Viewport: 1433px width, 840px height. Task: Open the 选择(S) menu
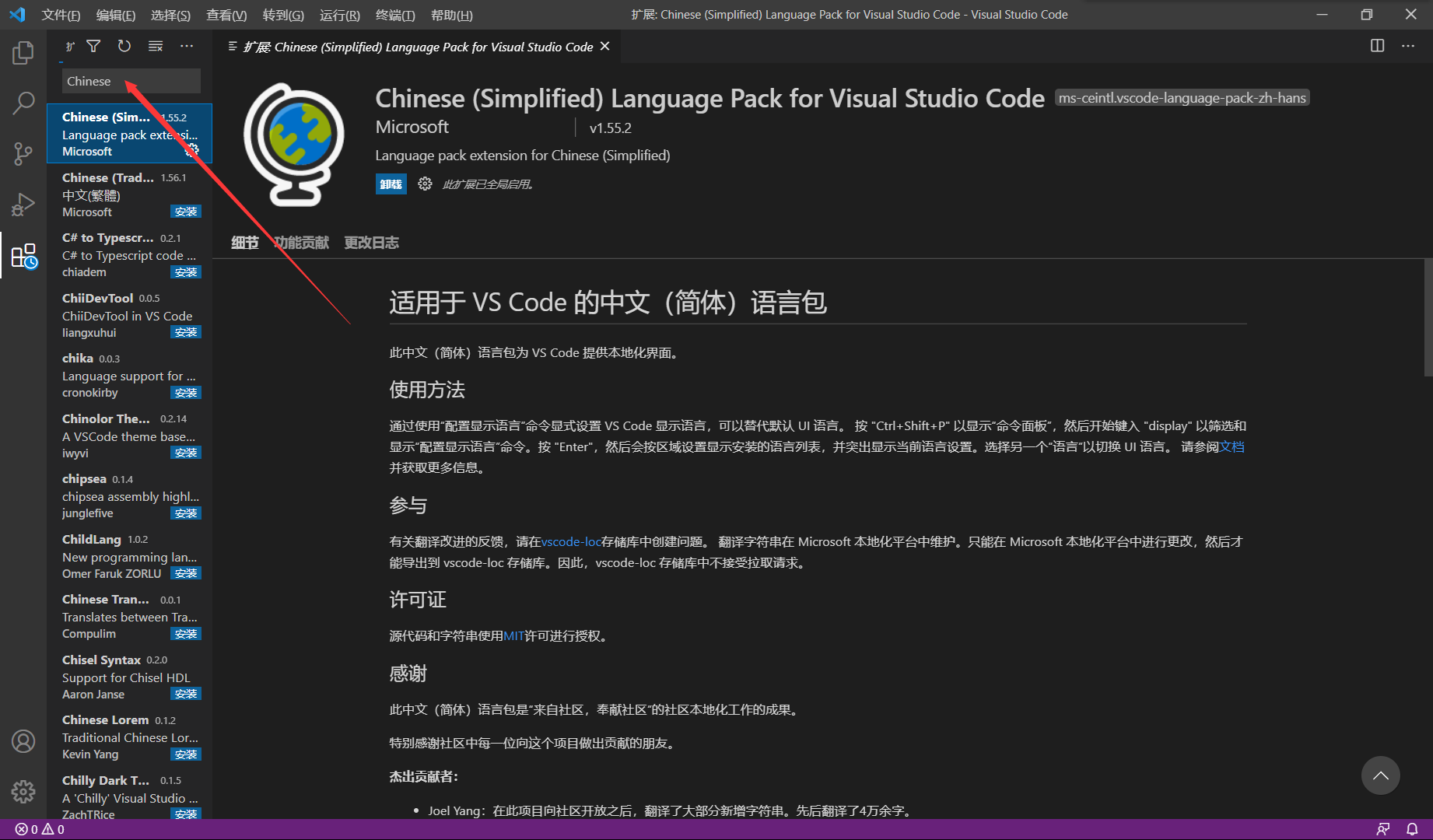(170, 15)
